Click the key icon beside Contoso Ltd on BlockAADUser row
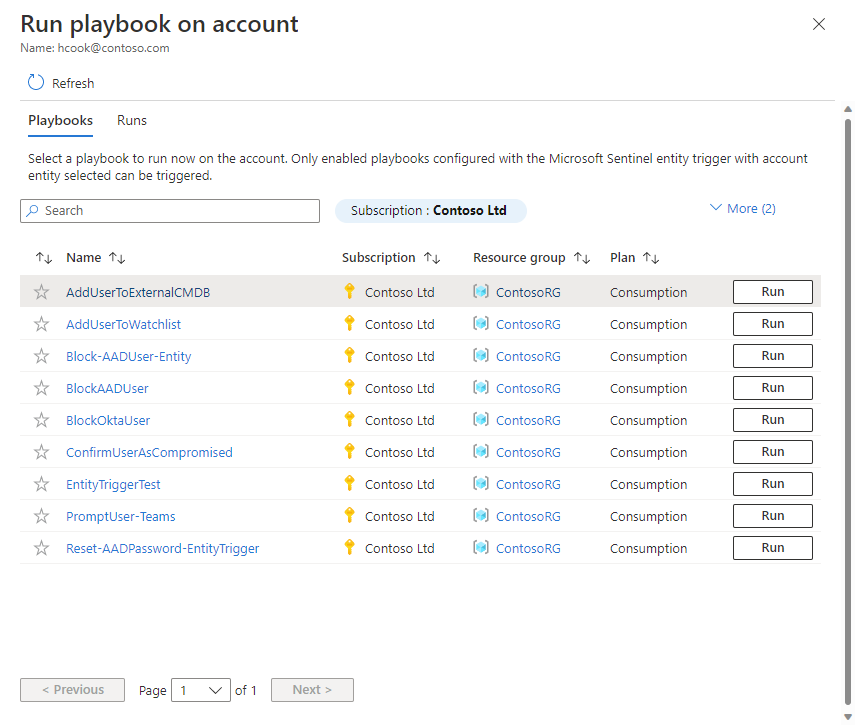The image size is (855, 725). click(x=349, y=388)
